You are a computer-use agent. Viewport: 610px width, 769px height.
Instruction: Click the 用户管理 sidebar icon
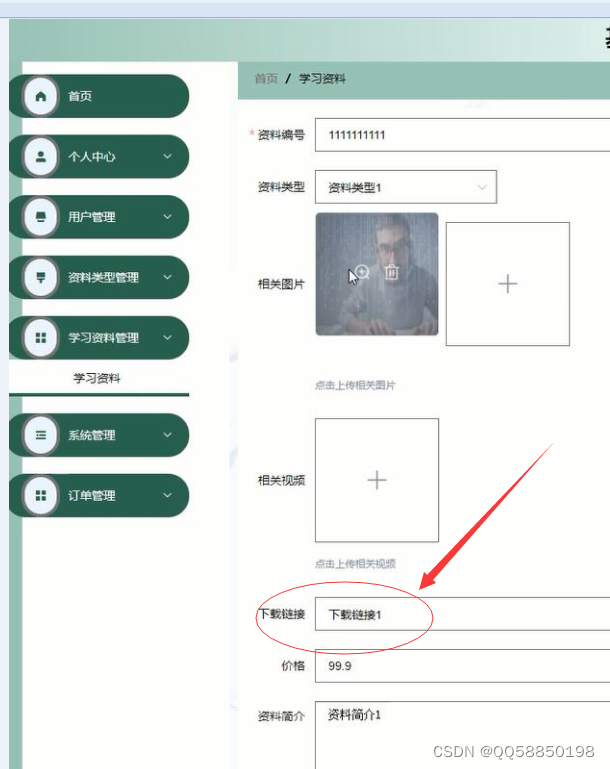(41, 217)
